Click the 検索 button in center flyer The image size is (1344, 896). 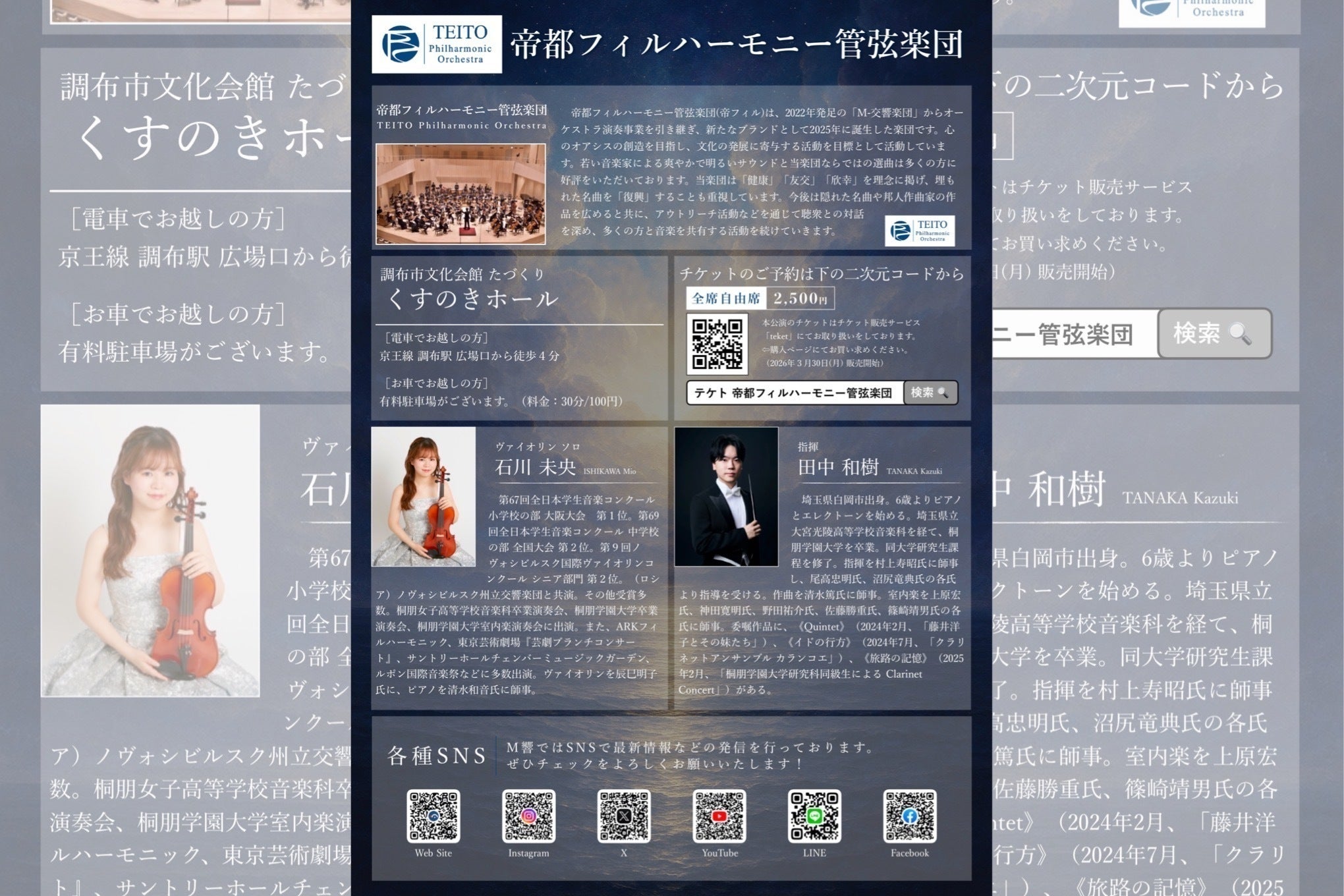[930, 393]
